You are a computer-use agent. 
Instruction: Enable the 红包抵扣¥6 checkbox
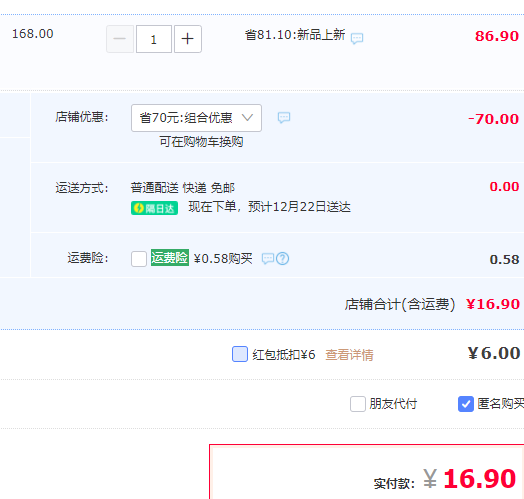pyautogui.click(x=240, y=354)
